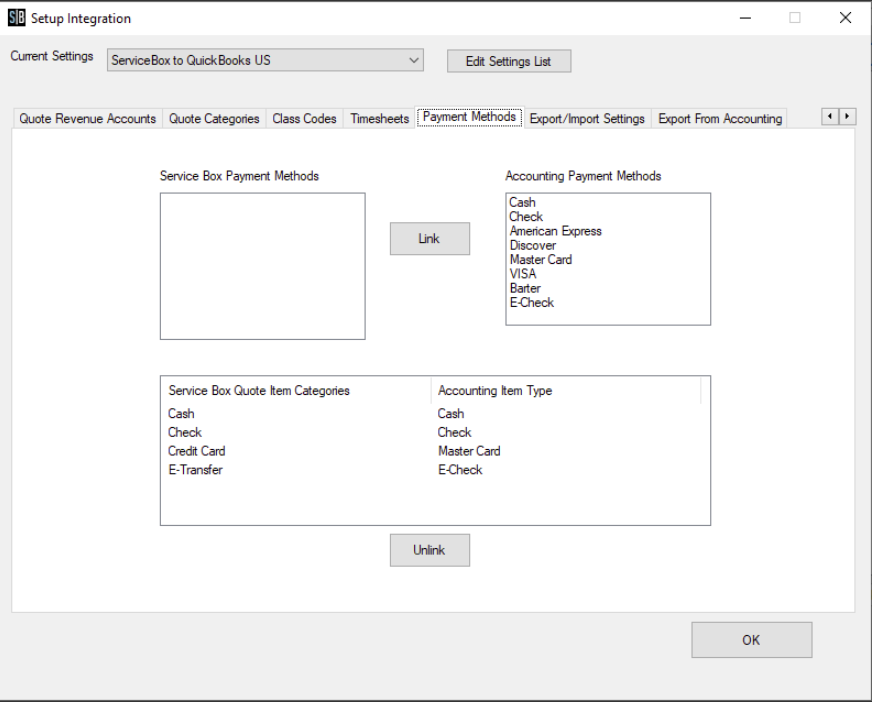
Task: Select the E-Transfer linked row
Action: [x=195, y=470]
